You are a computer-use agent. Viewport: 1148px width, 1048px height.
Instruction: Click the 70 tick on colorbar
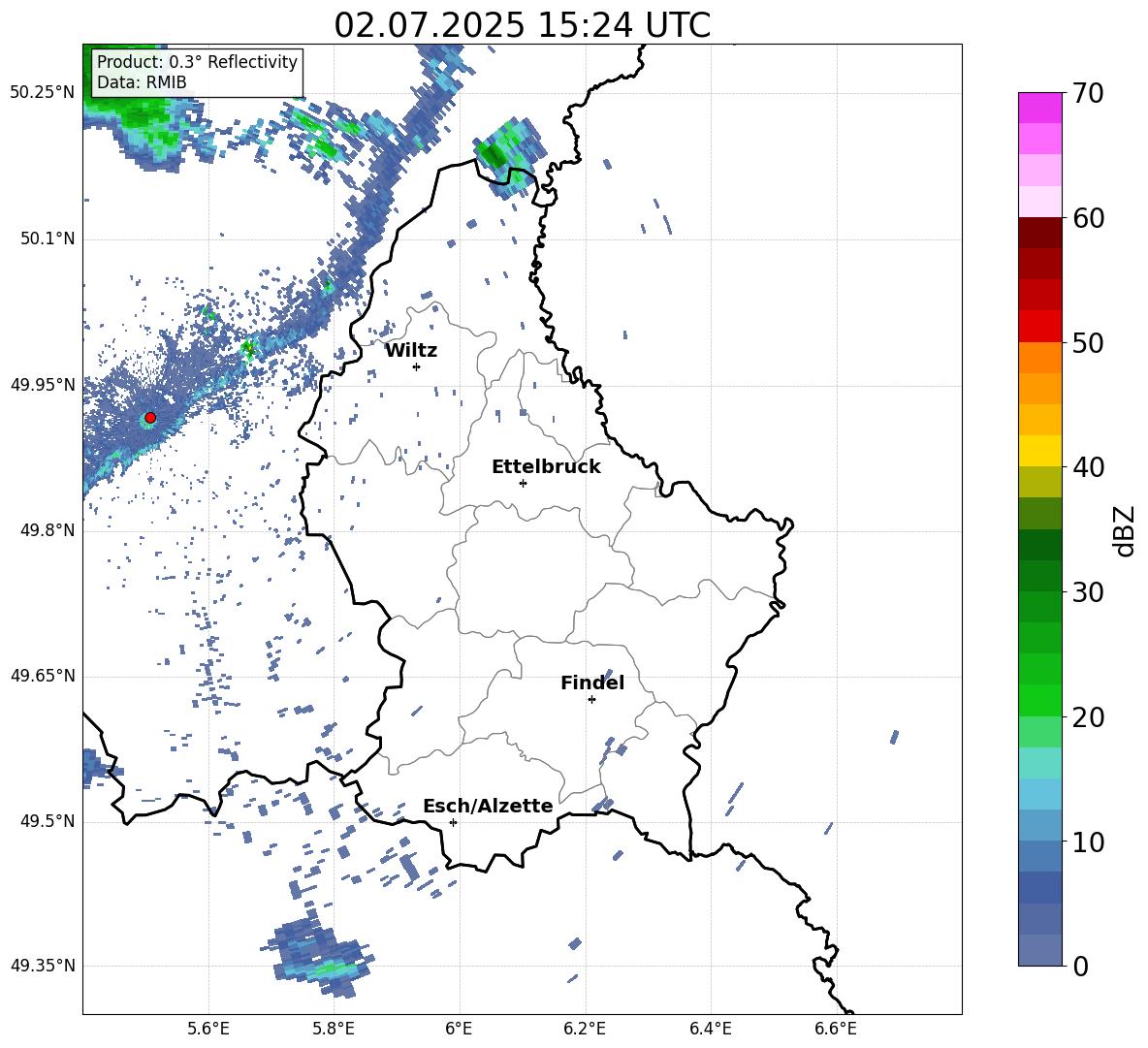[x=1087, y=93]
